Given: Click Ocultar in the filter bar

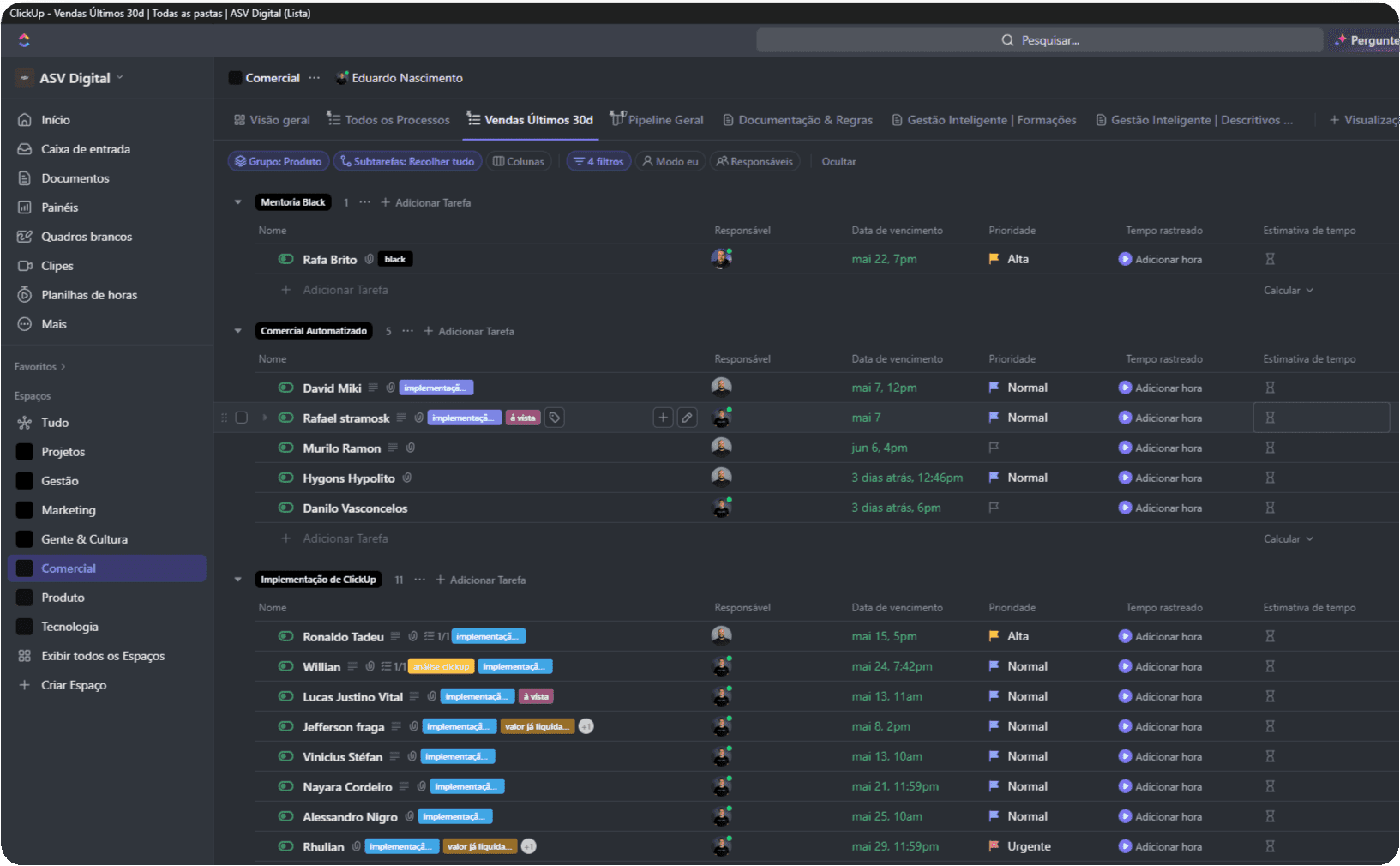Looking at the screenshot, I should tap(838, 161).
